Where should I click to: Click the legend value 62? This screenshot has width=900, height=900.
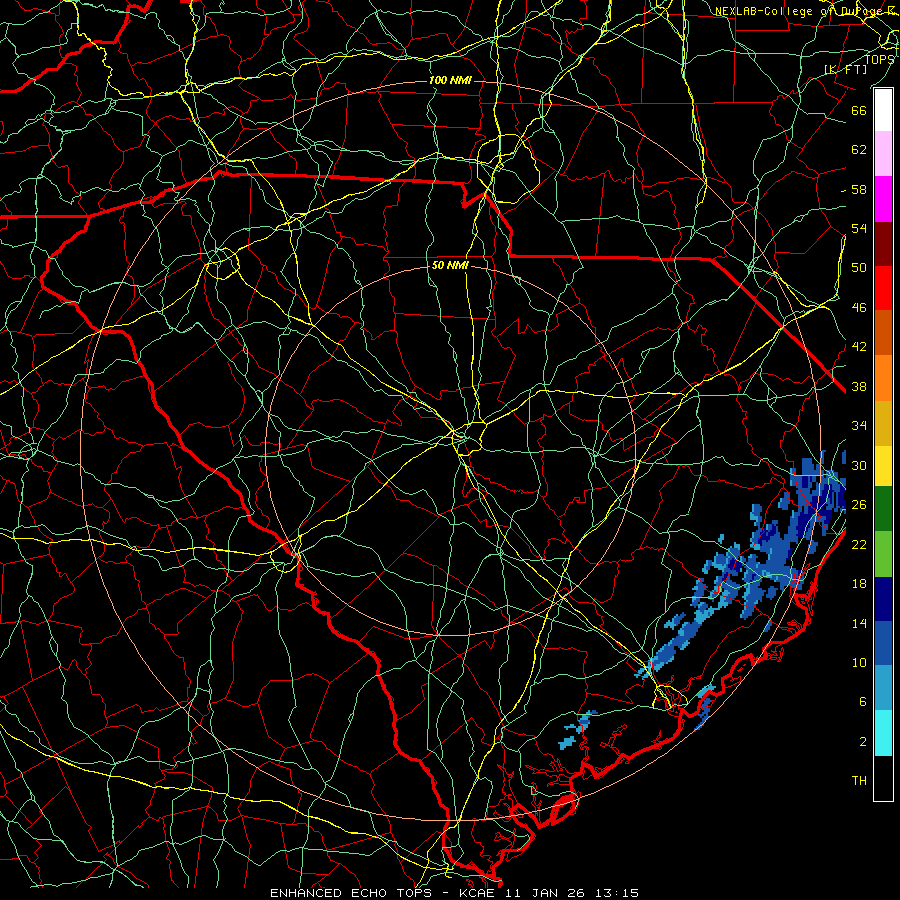pos(859,150)
